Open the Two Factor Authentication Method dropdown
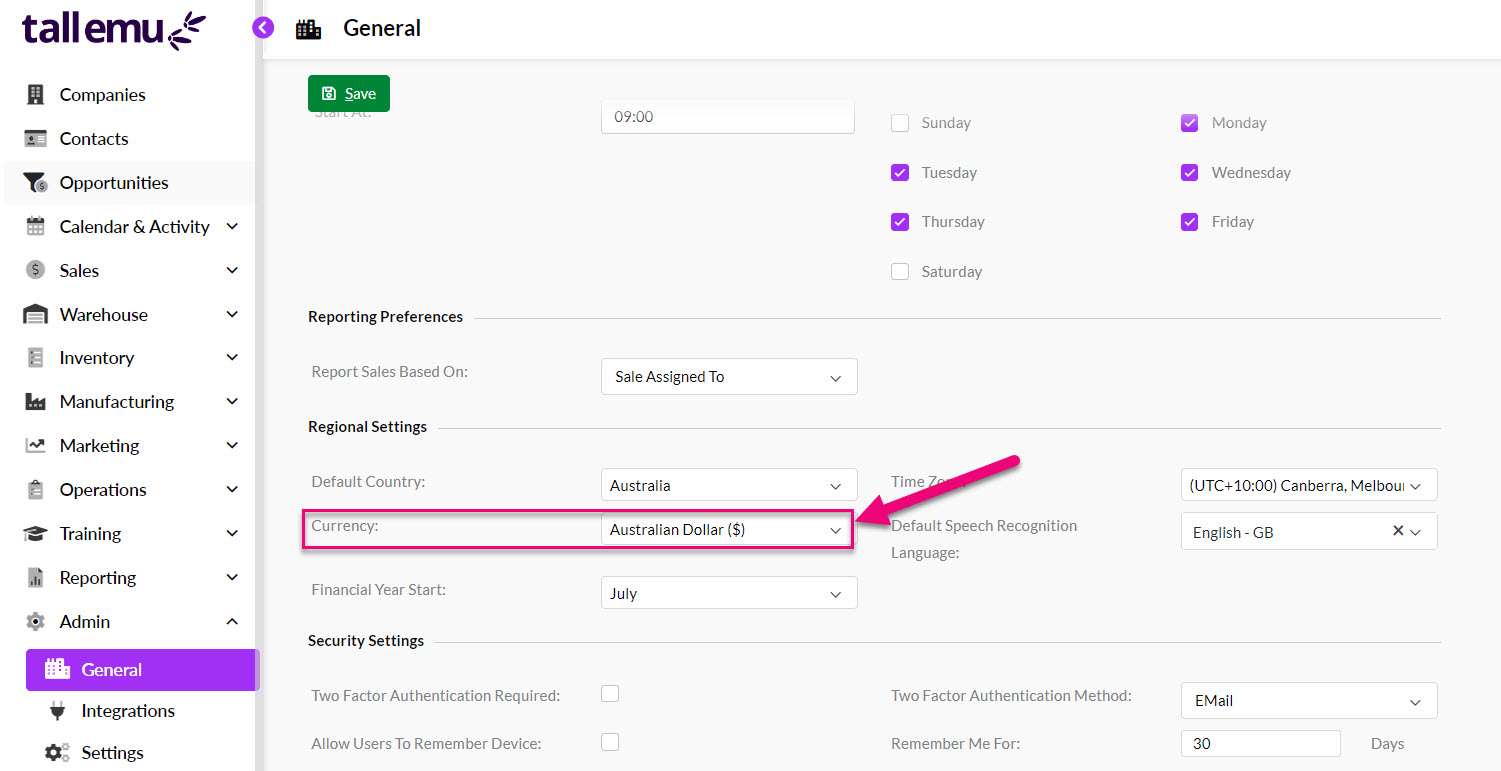Viewport: 1501px width, 771px height. pos(1309,701)
